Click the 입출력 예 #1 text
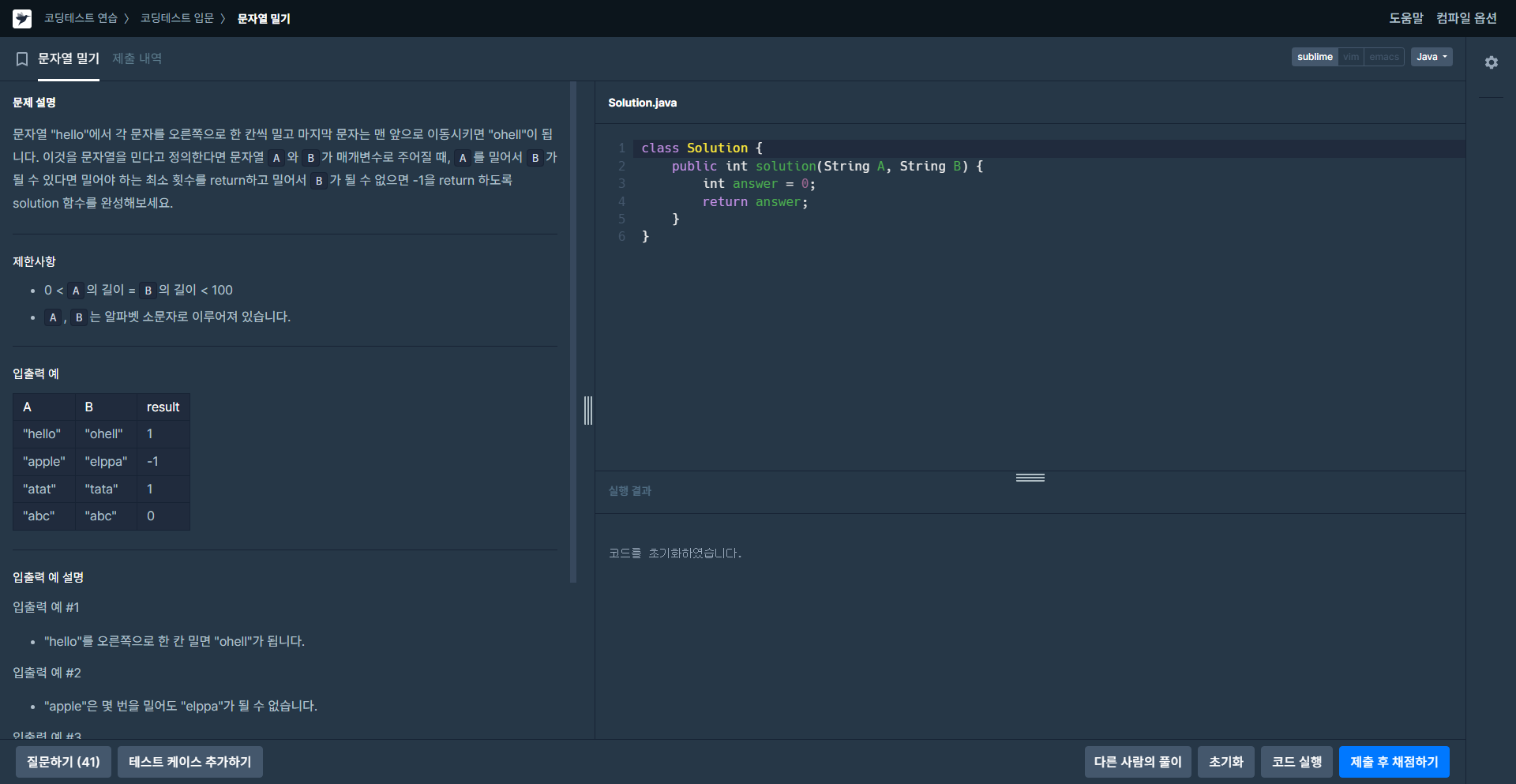This screenshot has height=784, width=1516. pos(46,607)
